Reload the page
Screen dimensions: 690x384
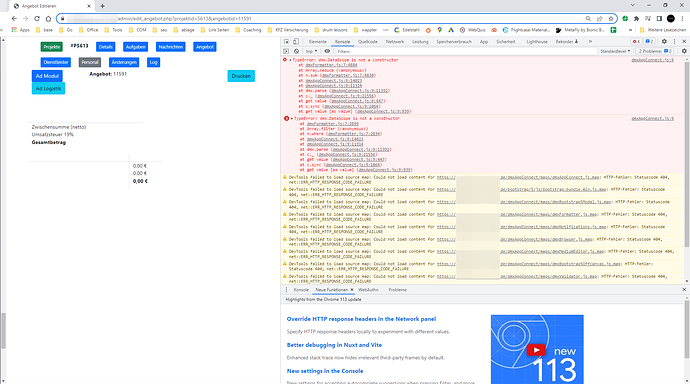(x=37, y=18)
